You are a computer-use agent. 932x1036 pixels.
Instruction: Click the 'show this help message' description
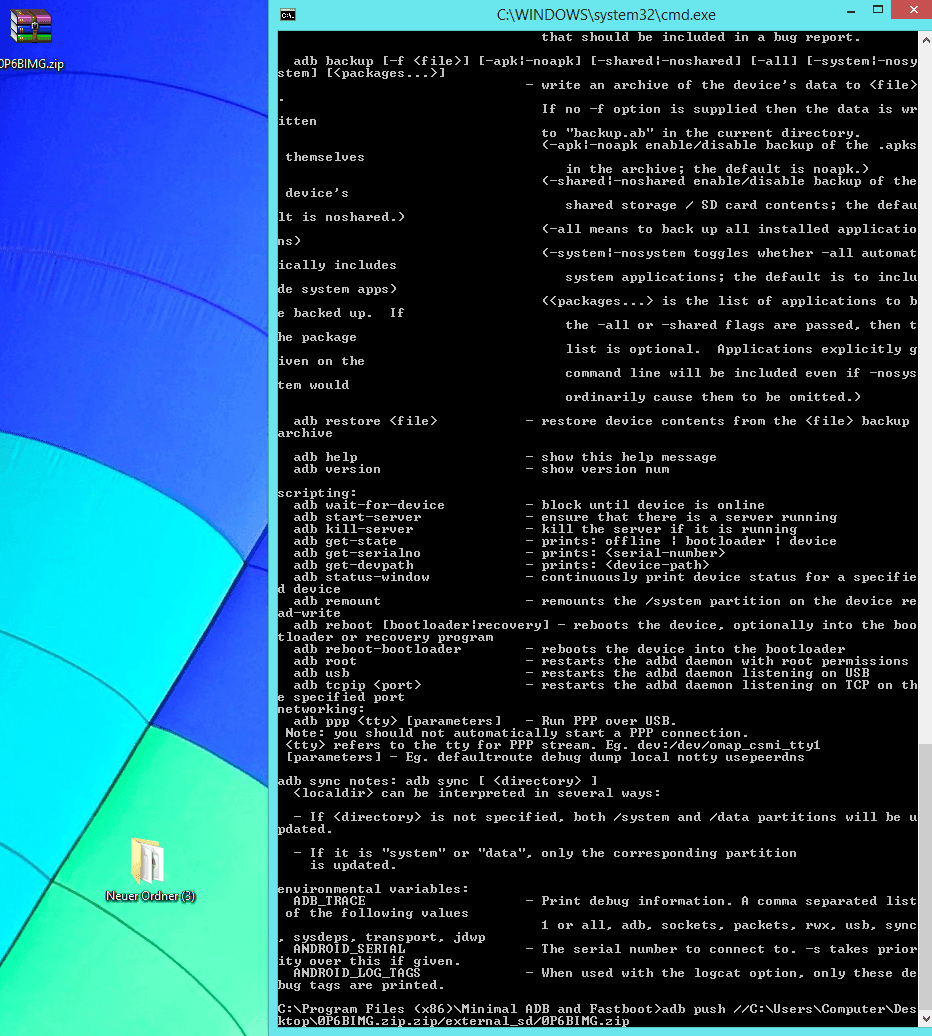(628, 457)
